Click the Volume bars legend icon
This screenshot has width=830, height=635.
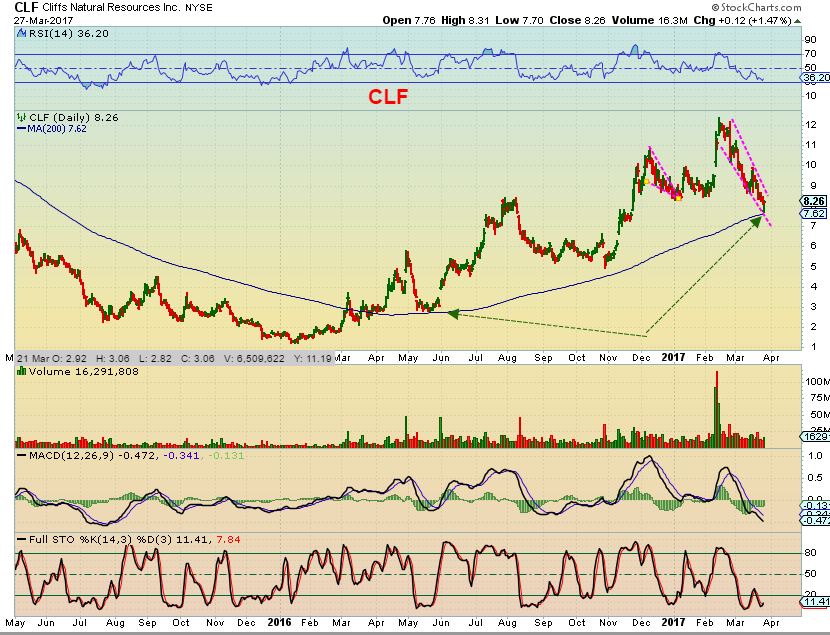pyautogui.click(x=22, y=371)
